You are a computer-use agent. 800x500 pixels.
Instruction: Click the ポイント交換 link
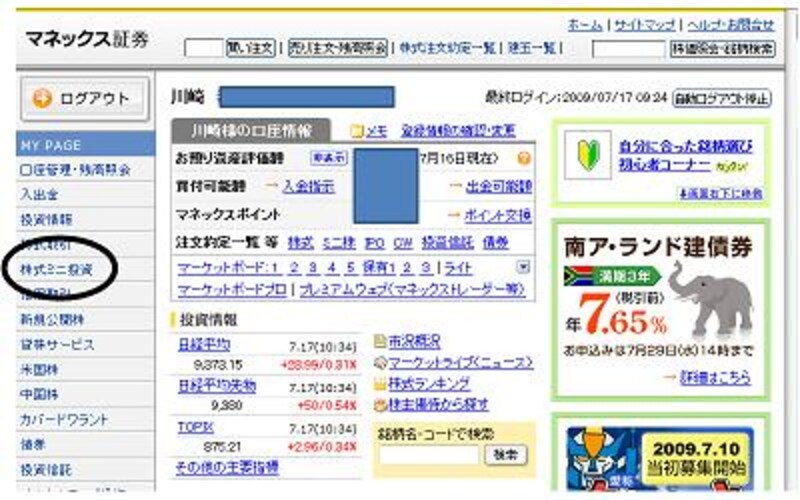(497, 216)
